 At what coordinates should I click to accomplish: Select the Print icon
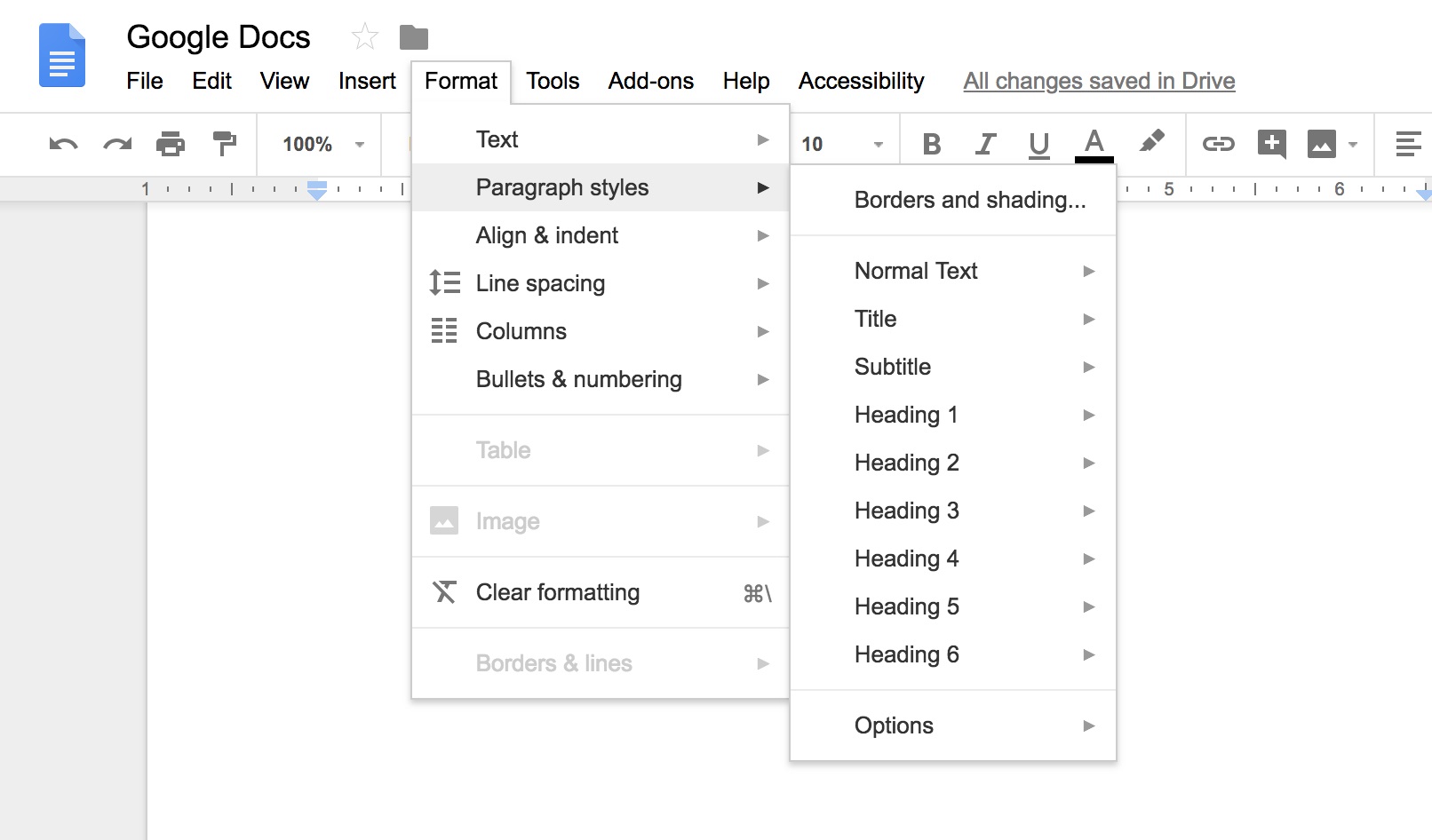(x=171, y=144)
